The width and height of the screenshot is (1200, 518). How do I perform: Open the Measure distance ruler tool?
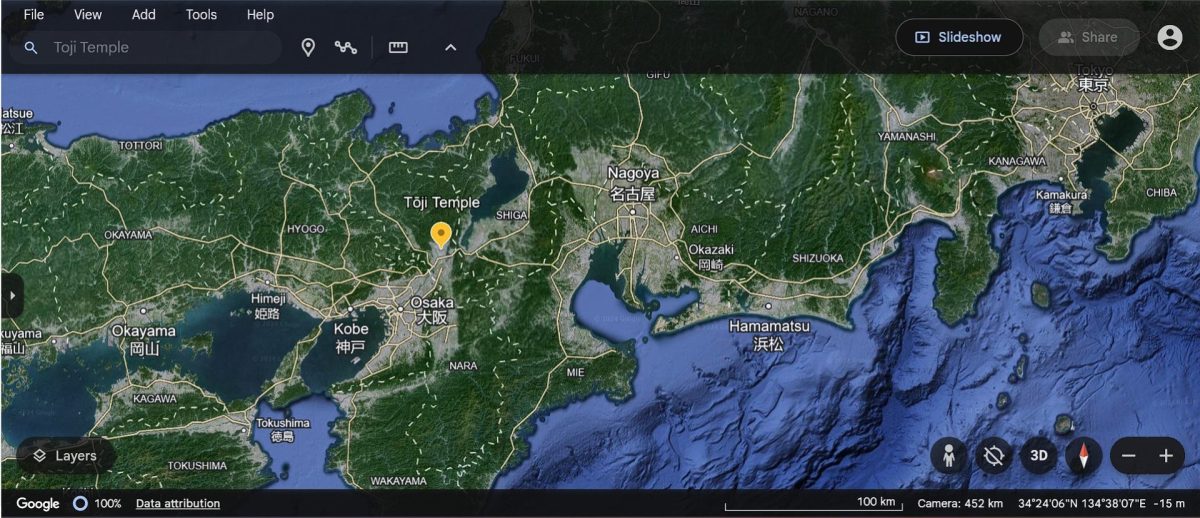point(398,47)
